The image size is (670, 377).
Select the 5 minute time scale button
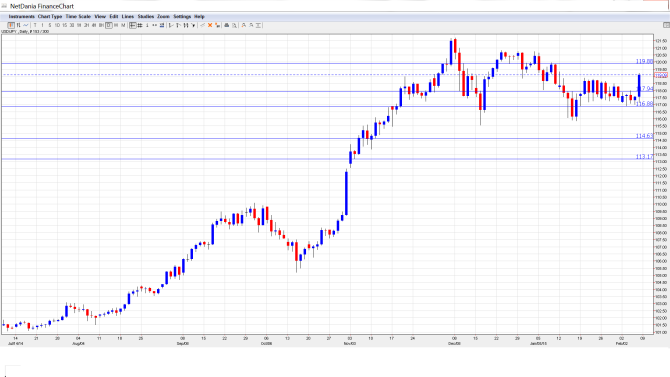click(50, 25)
